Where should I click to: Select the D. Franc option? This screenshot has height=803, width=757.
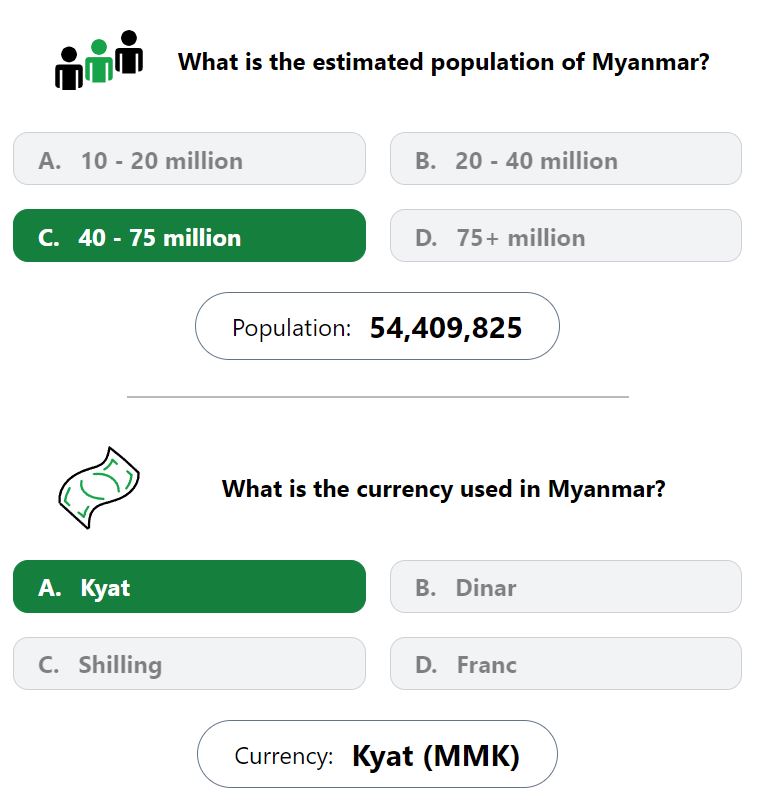[566, 664]
